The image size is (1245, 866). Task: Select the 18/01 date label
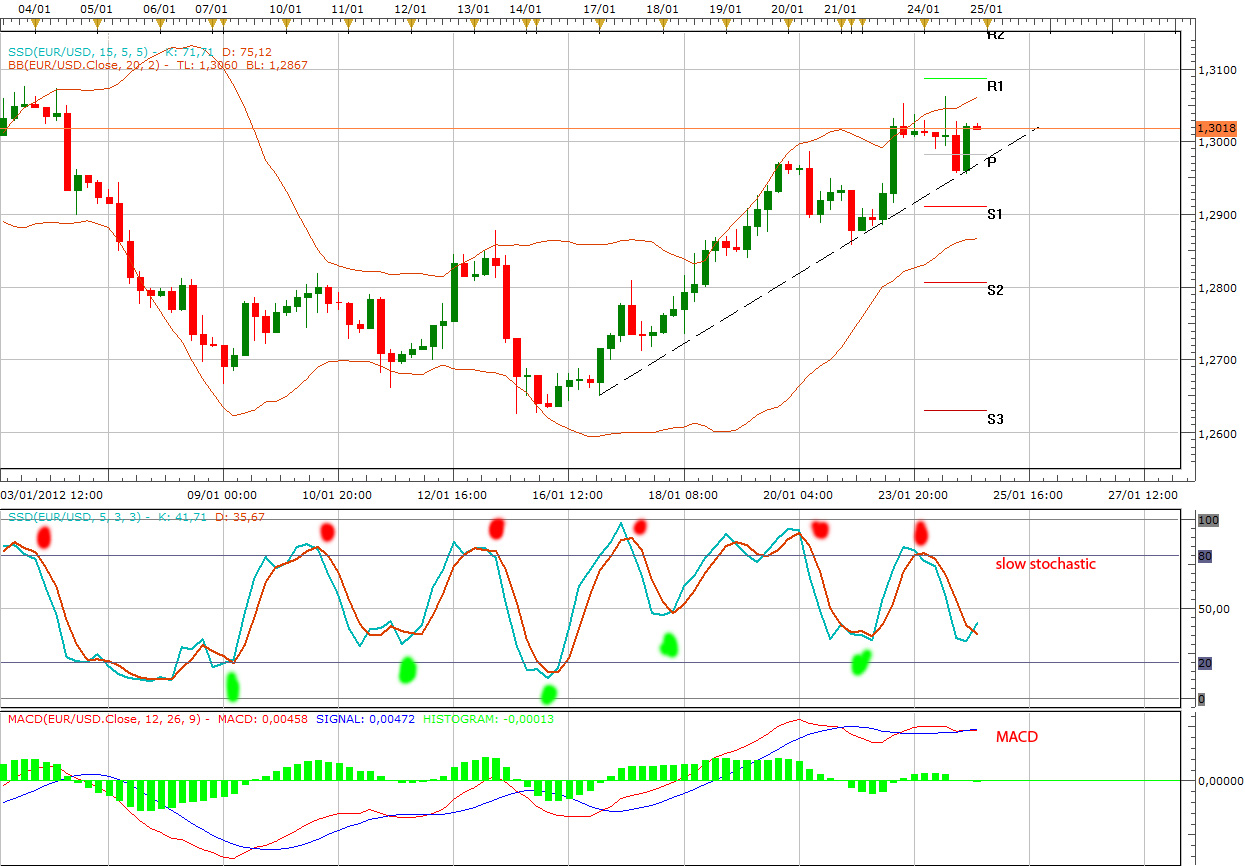(x=663, y=8)
